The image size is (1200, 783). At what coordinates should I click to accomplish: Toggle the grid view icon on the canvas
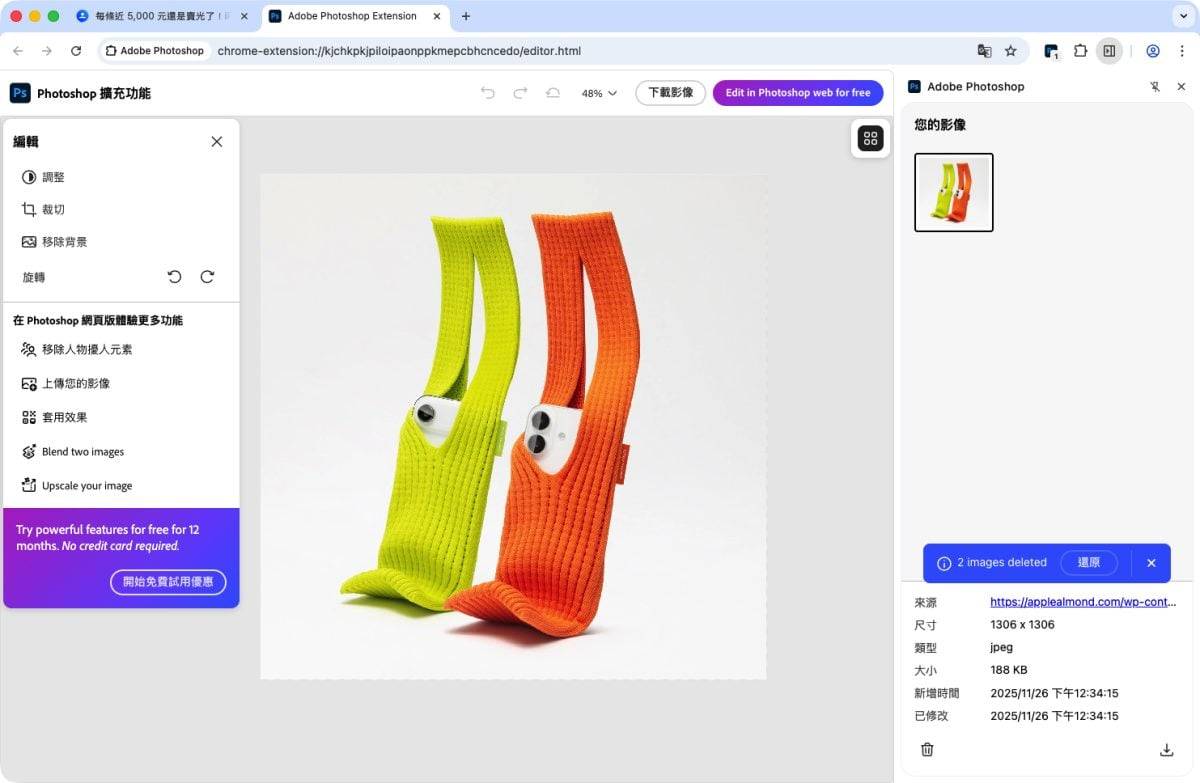[x=870, y=138]
